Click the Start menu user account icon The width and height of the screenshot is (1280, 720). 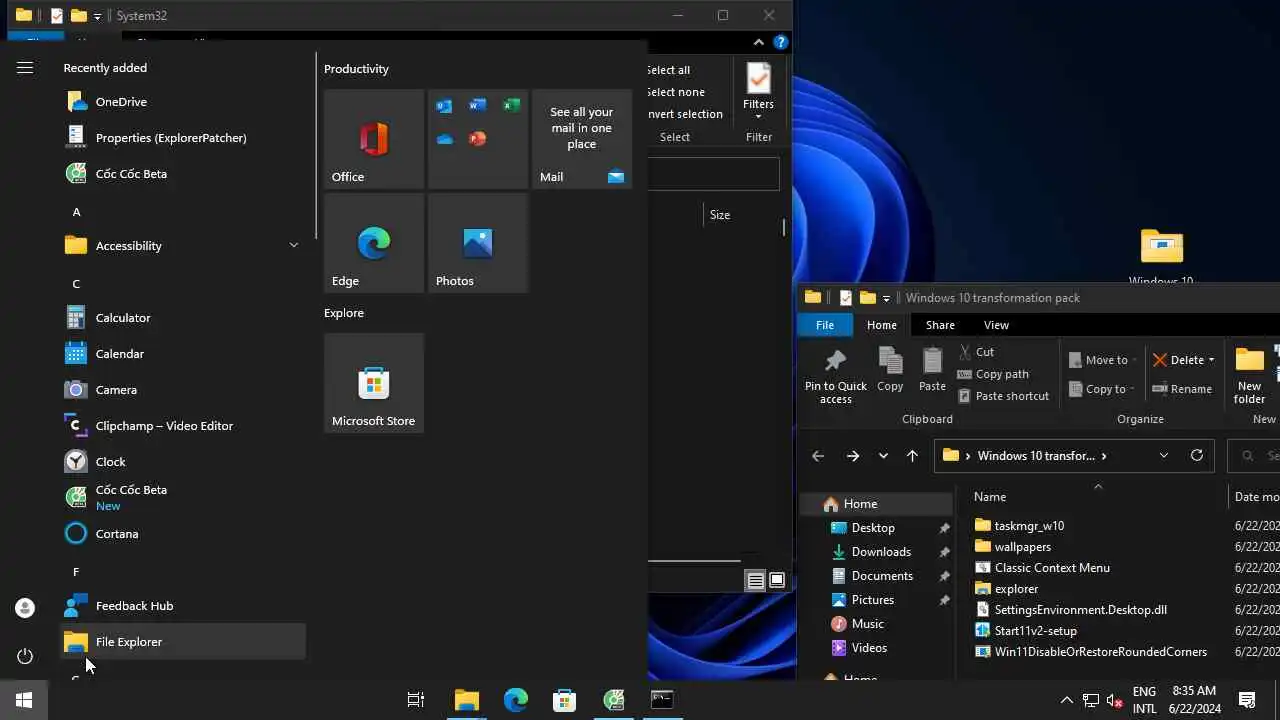25,608
